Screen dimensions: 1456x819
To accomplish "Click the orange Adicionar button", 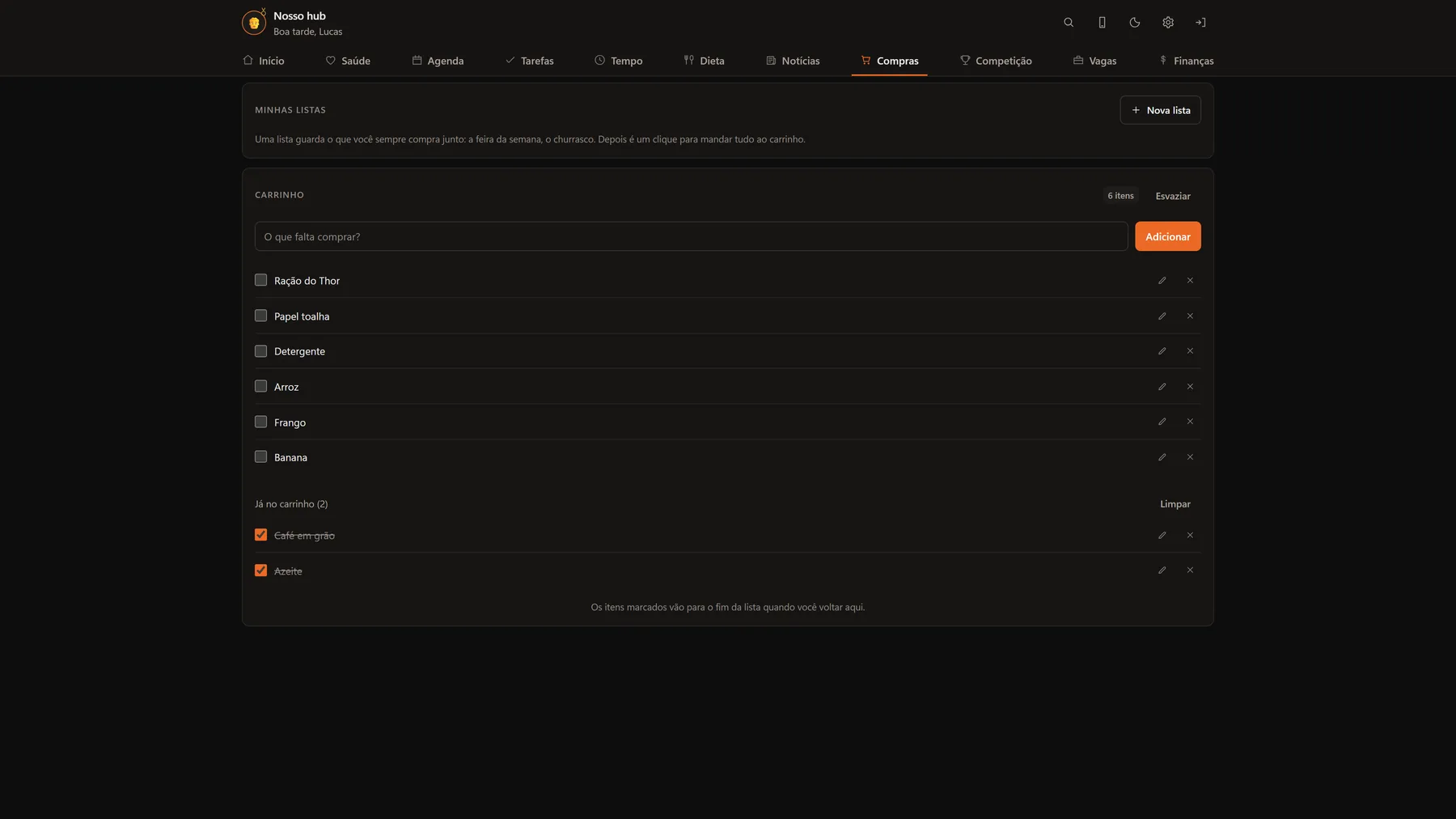I will pos(1167,236).
